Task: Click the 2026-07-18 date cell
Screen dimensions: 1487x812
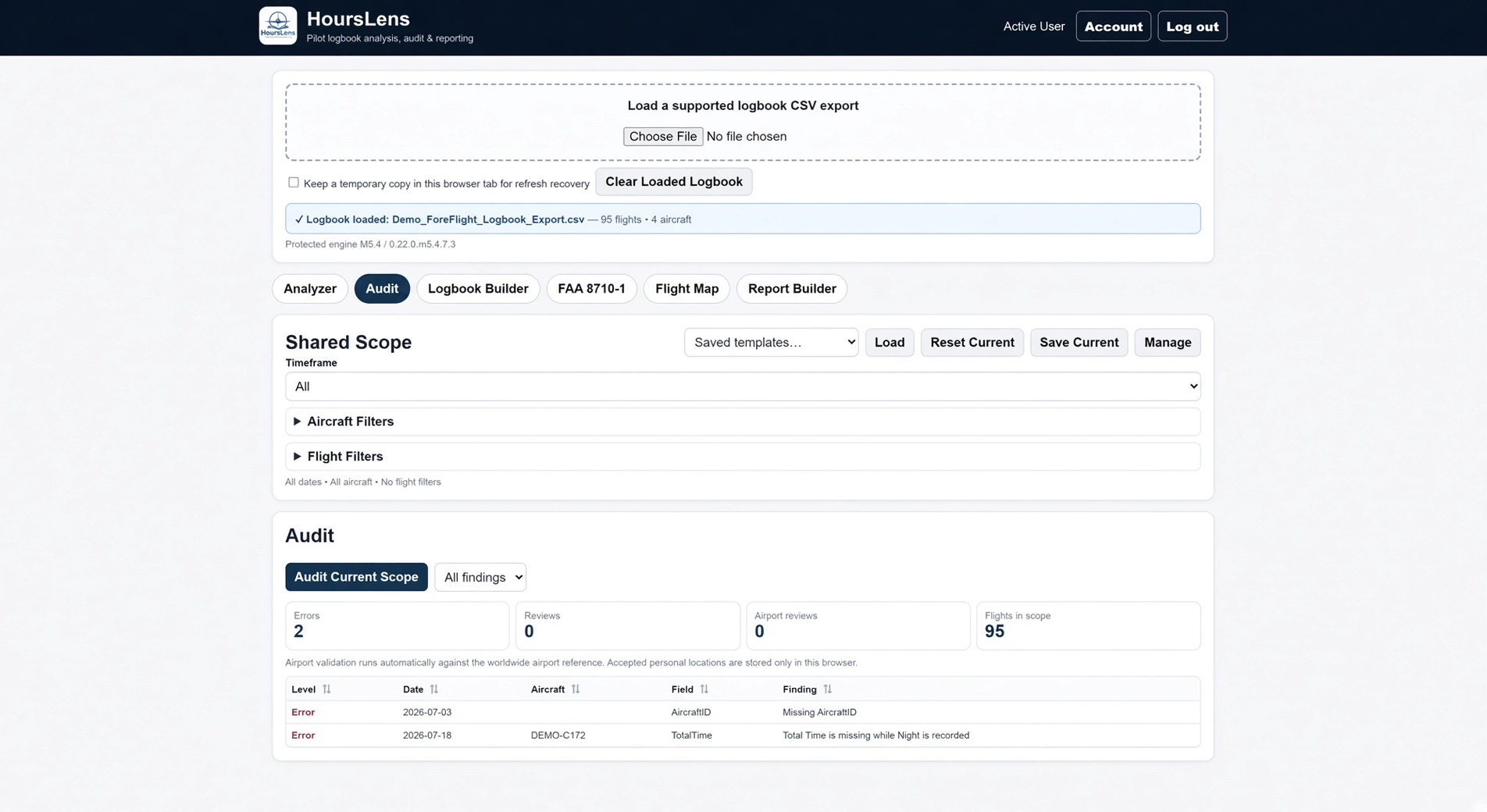Action: point(427,735)
